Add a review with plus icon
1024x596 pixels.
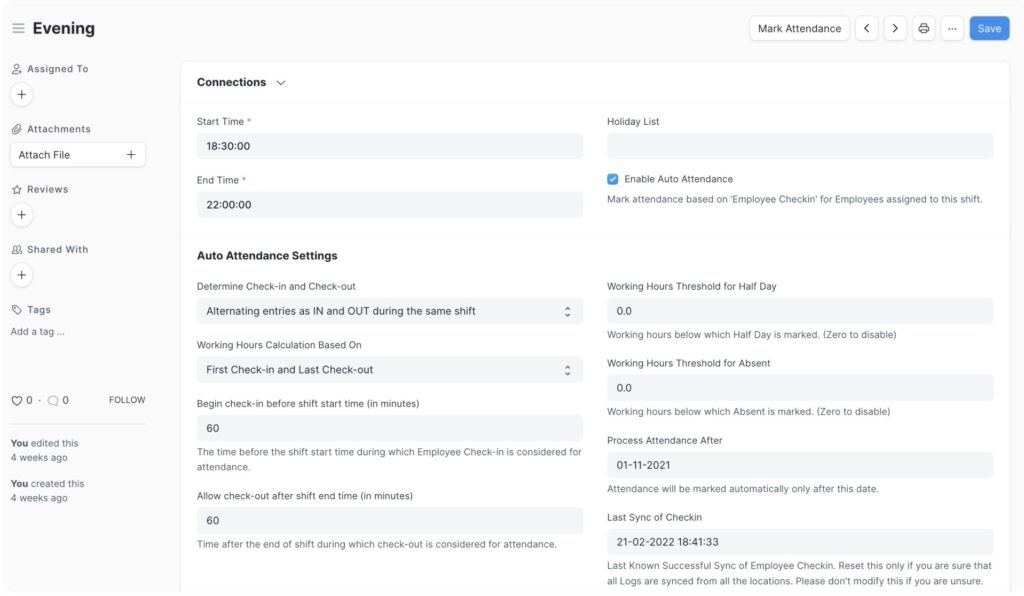point(22,215)
